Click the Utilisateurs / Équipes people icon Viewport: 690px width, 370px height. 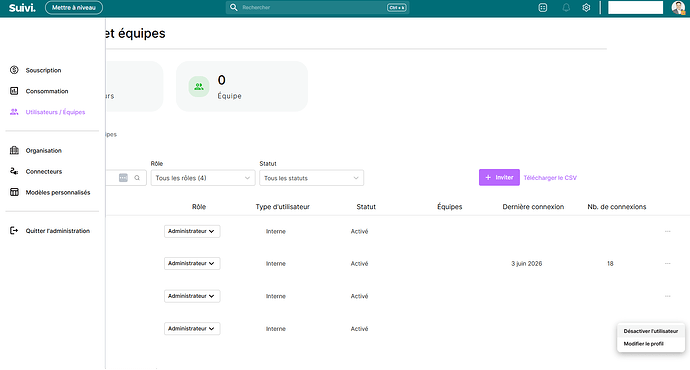tap(14, 112)
